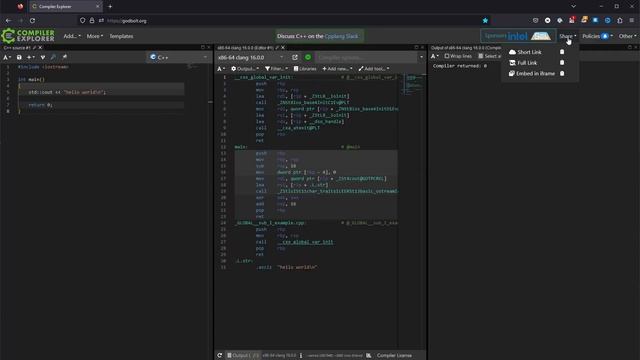Viewport: 640px width, 360px height.
Task: Click the pin icon in source editor toolbar
Action: click(x=64, y=57)
